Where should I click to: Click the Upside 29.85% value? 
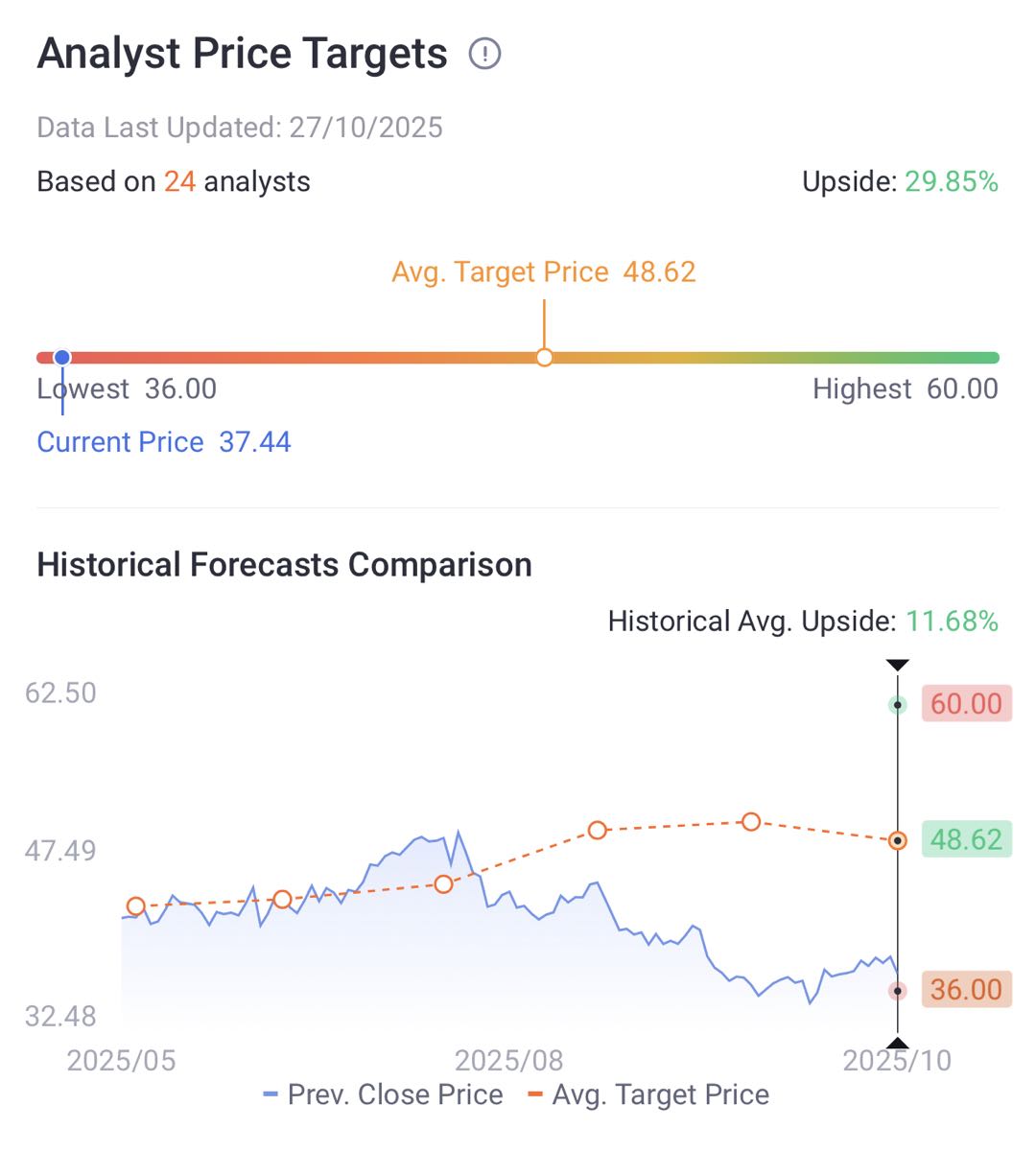951,181
